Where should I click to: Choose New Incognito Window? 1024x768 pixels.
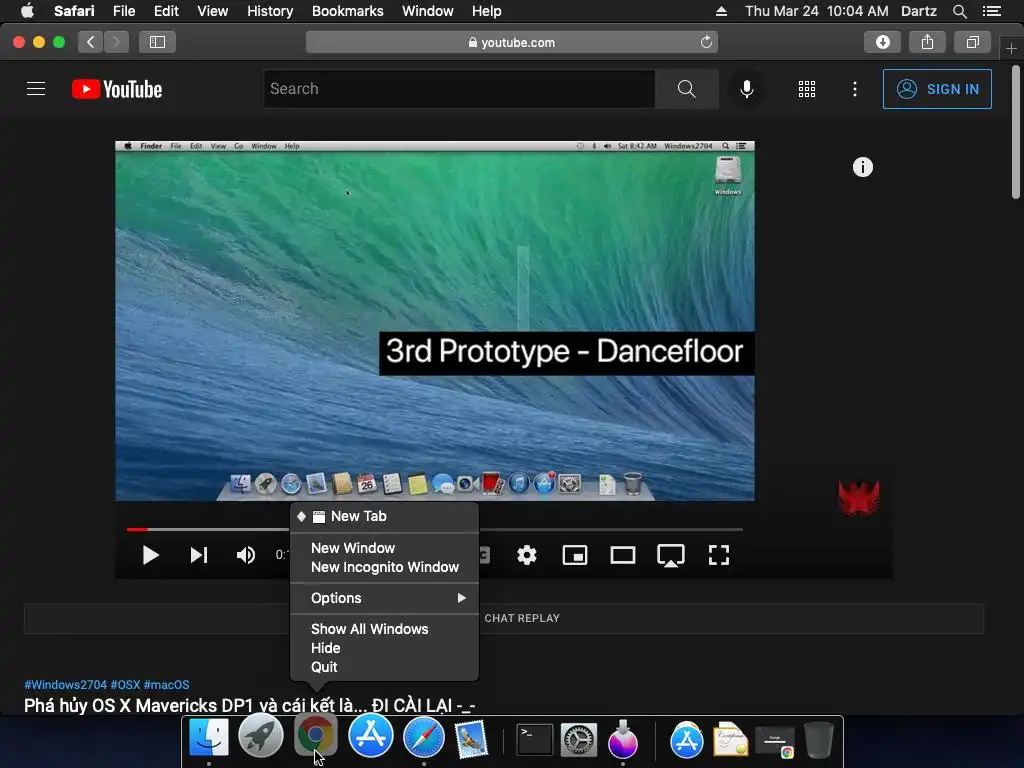[384, 567]
